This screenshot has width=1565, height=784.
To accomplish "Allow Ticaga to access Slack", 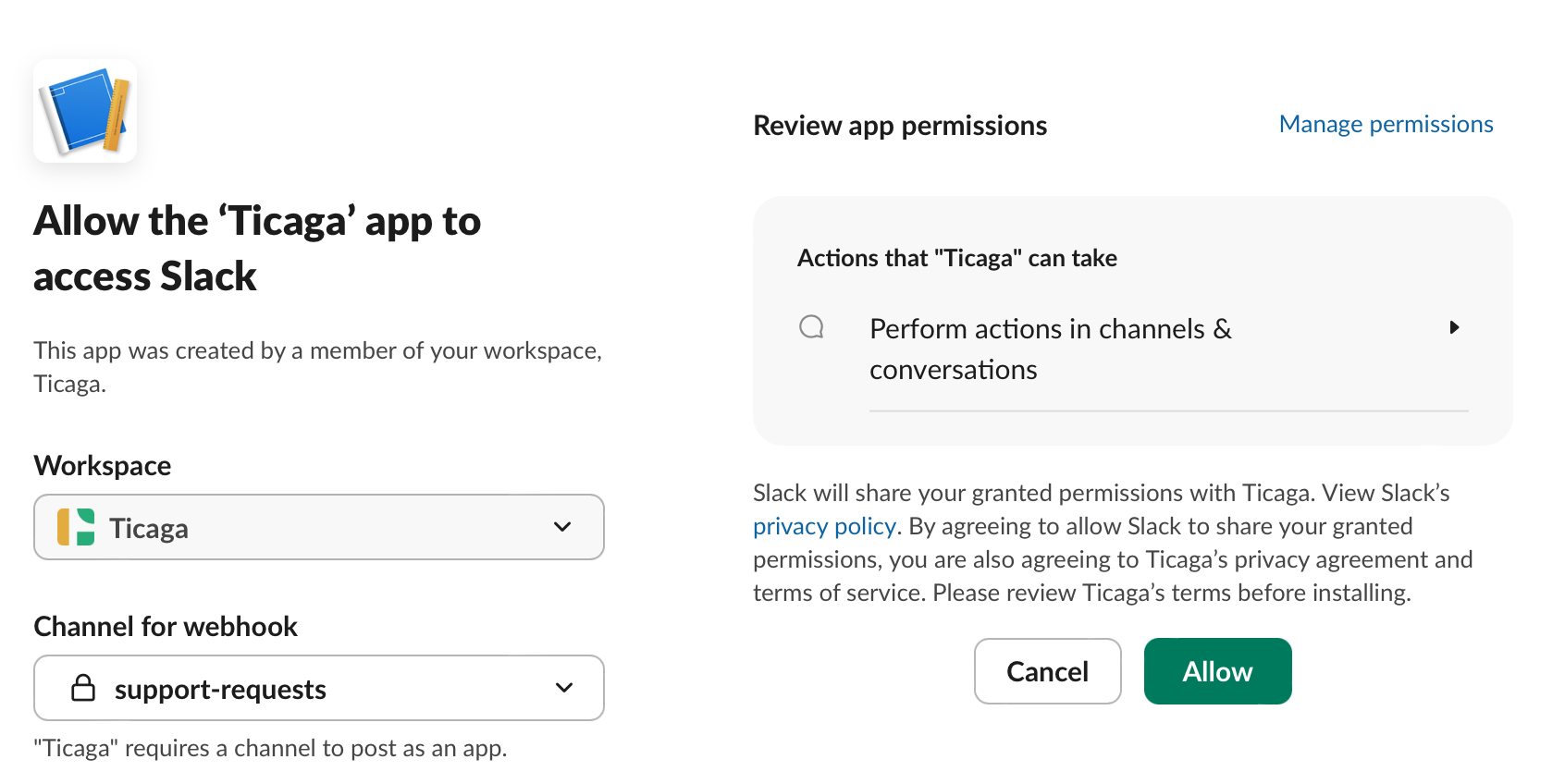I will 1217,671.
